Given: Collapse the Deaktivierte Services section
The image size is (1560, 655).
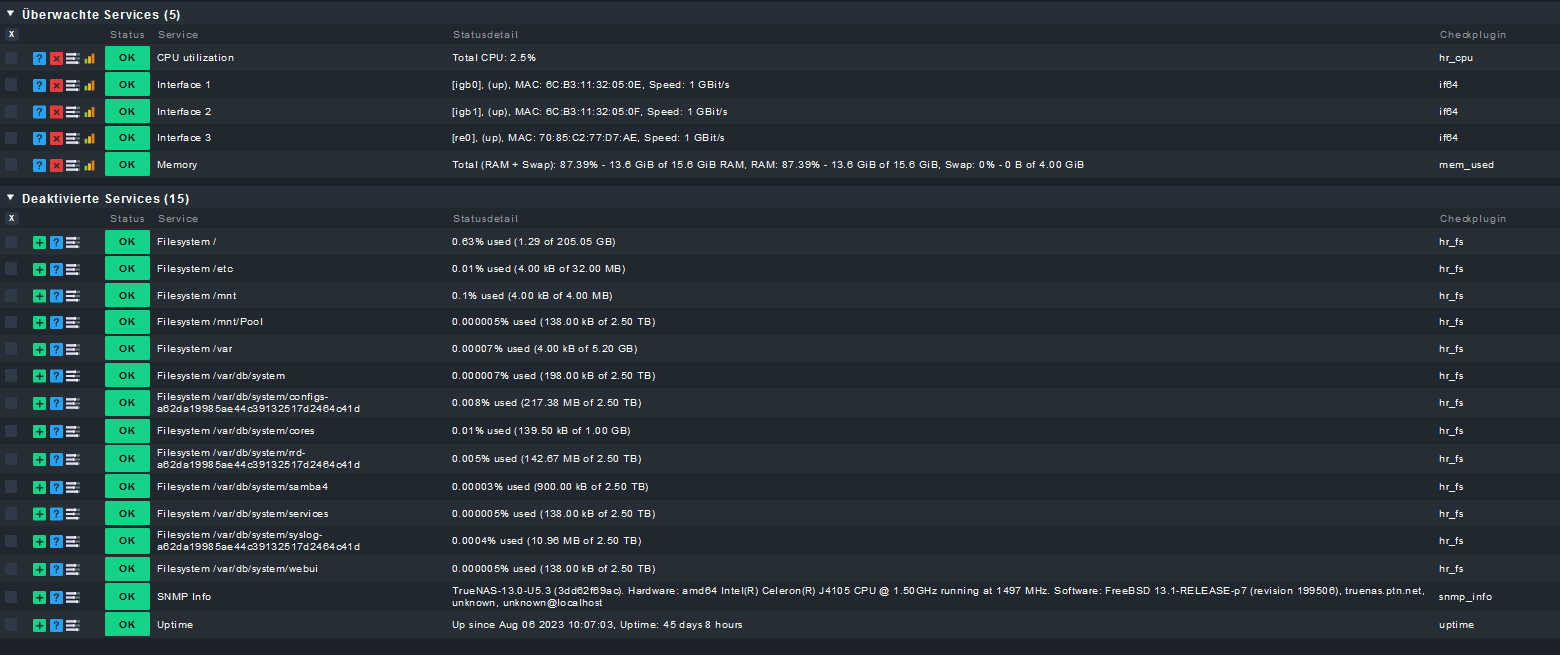Looking at the screenshot, I should [x=10, y=198].
